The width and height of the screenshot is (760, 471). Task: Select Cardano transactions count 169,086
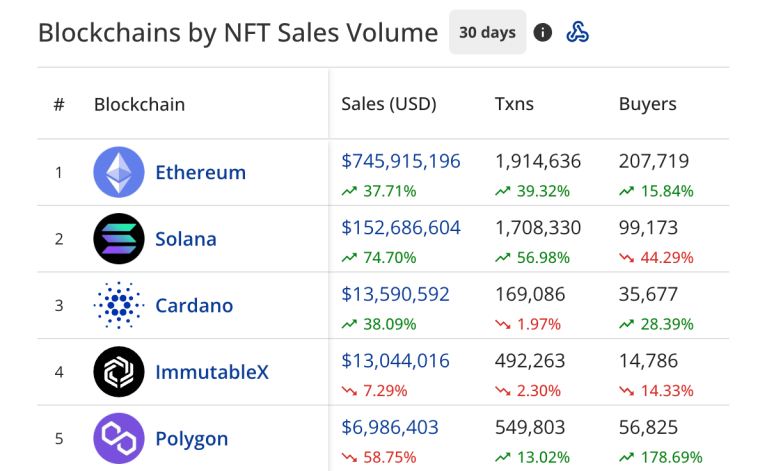pyautogui.click(x=530, y=294)
